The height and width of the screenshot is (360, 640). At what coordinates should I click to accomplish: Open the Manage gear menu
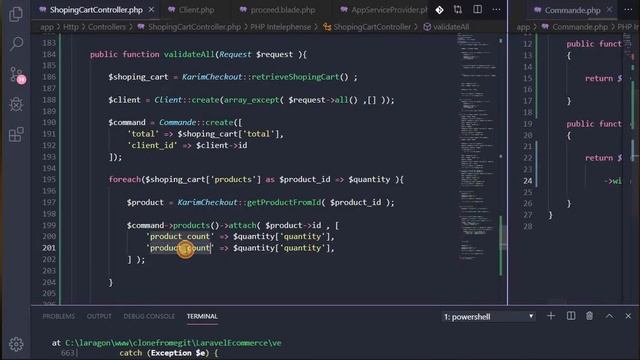click(x=16, y=344)
